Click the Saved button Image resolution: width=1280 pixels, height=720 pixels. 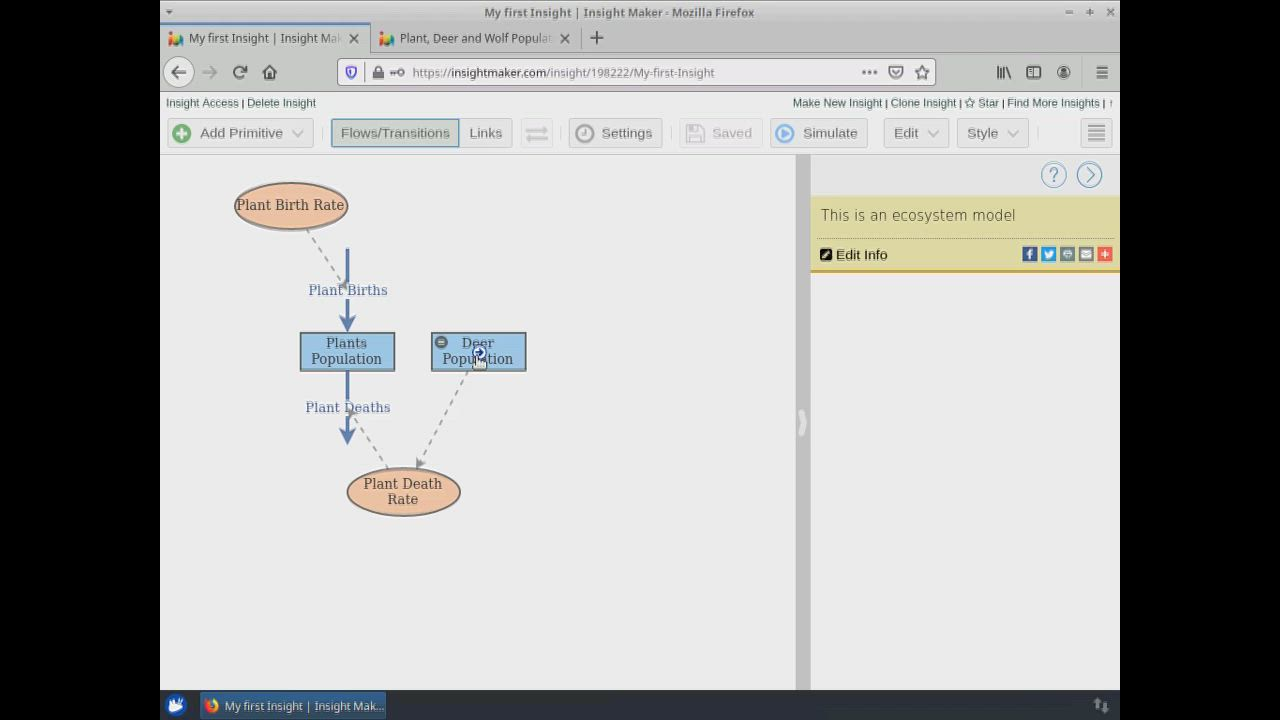[720, 133]
